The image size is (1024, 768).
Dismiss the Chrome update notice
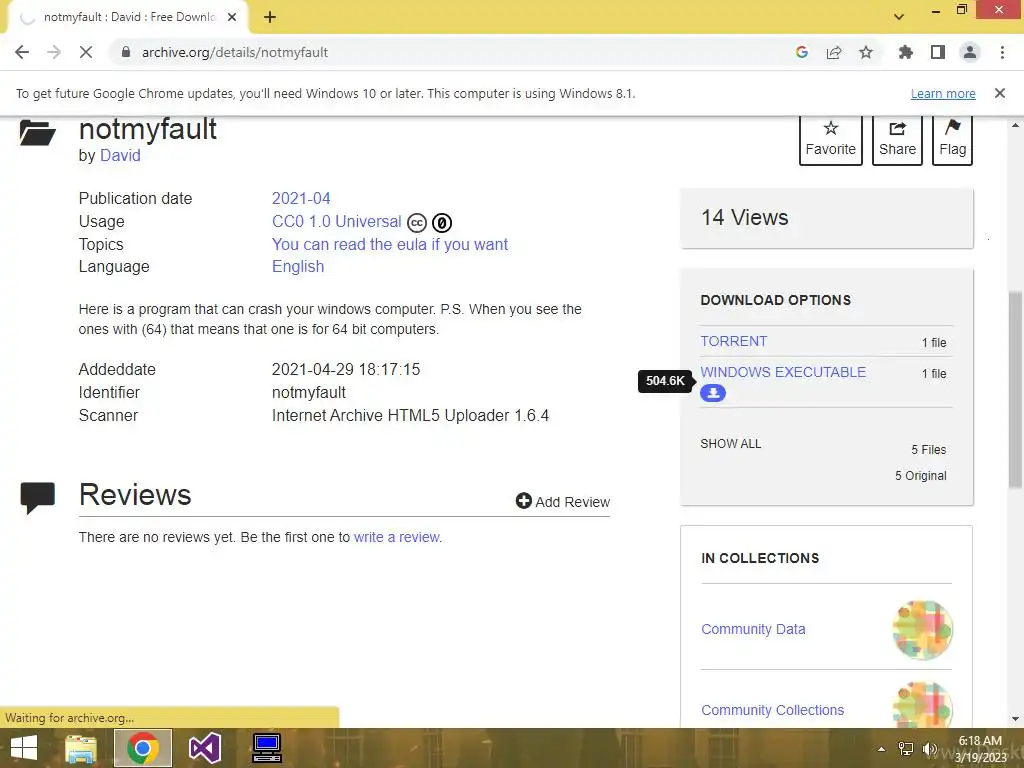click(999, 93)
